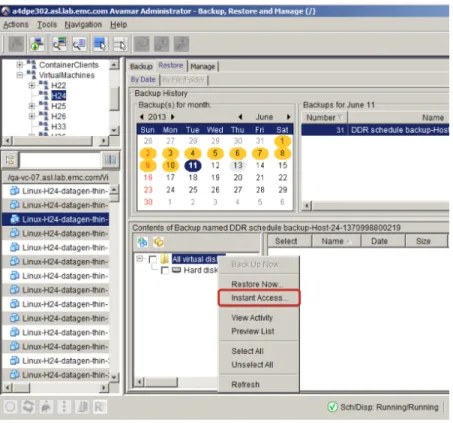Switch to the Manage tab
Viewport: 453px width, 423px height.
203,66
